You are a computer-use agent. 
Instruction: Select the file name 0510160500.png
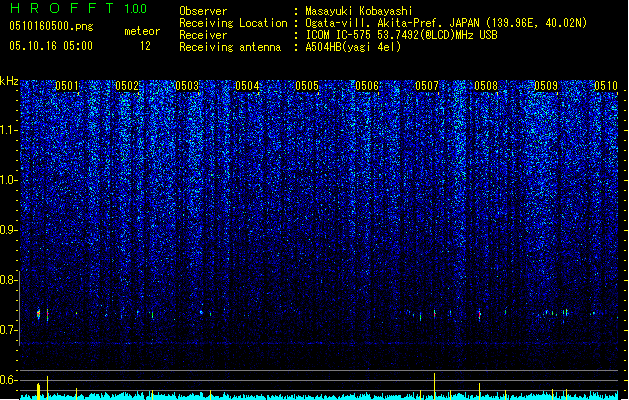[x=51, y=27]
